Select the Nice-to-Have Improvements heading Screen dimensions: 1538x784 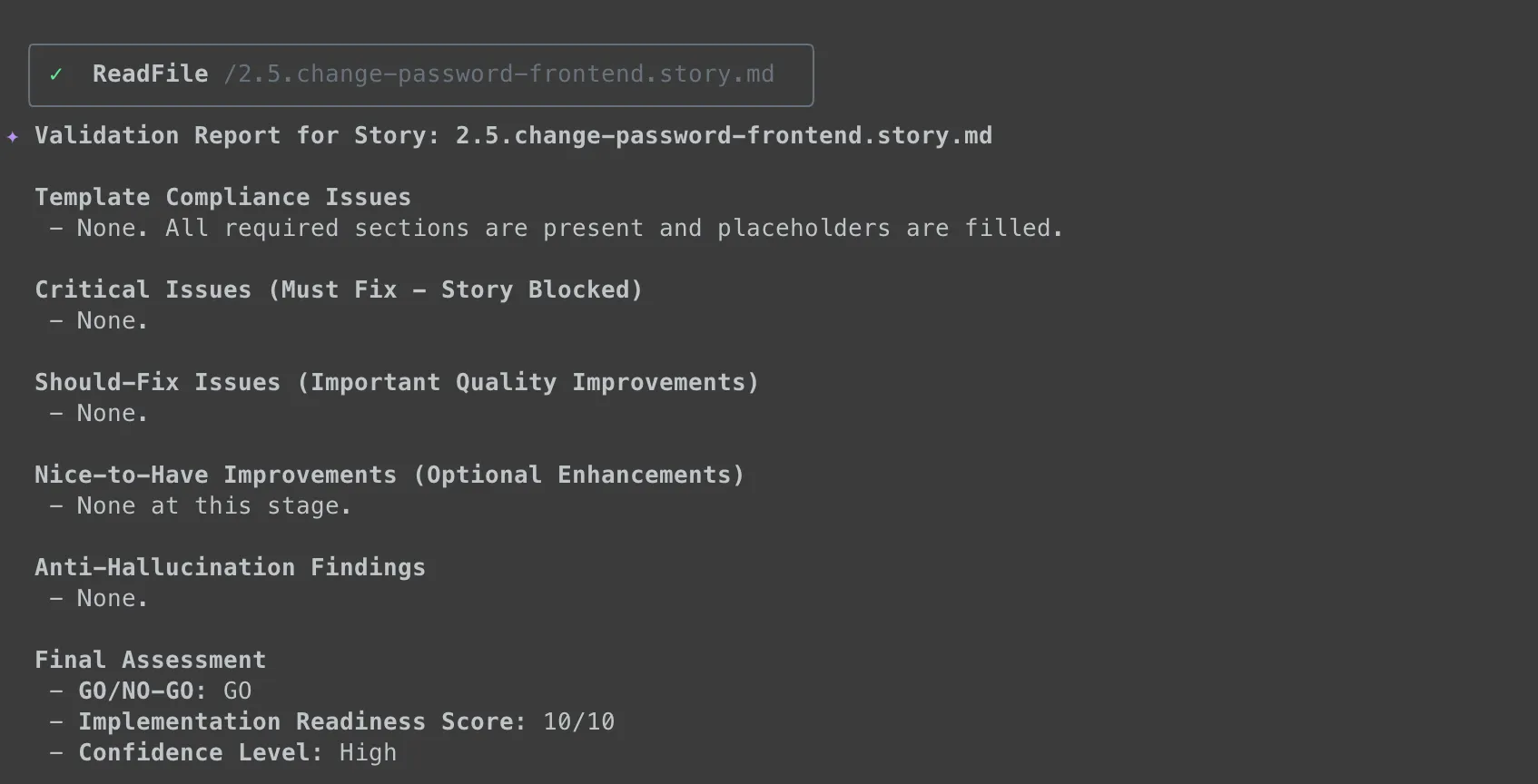[389, 475]
